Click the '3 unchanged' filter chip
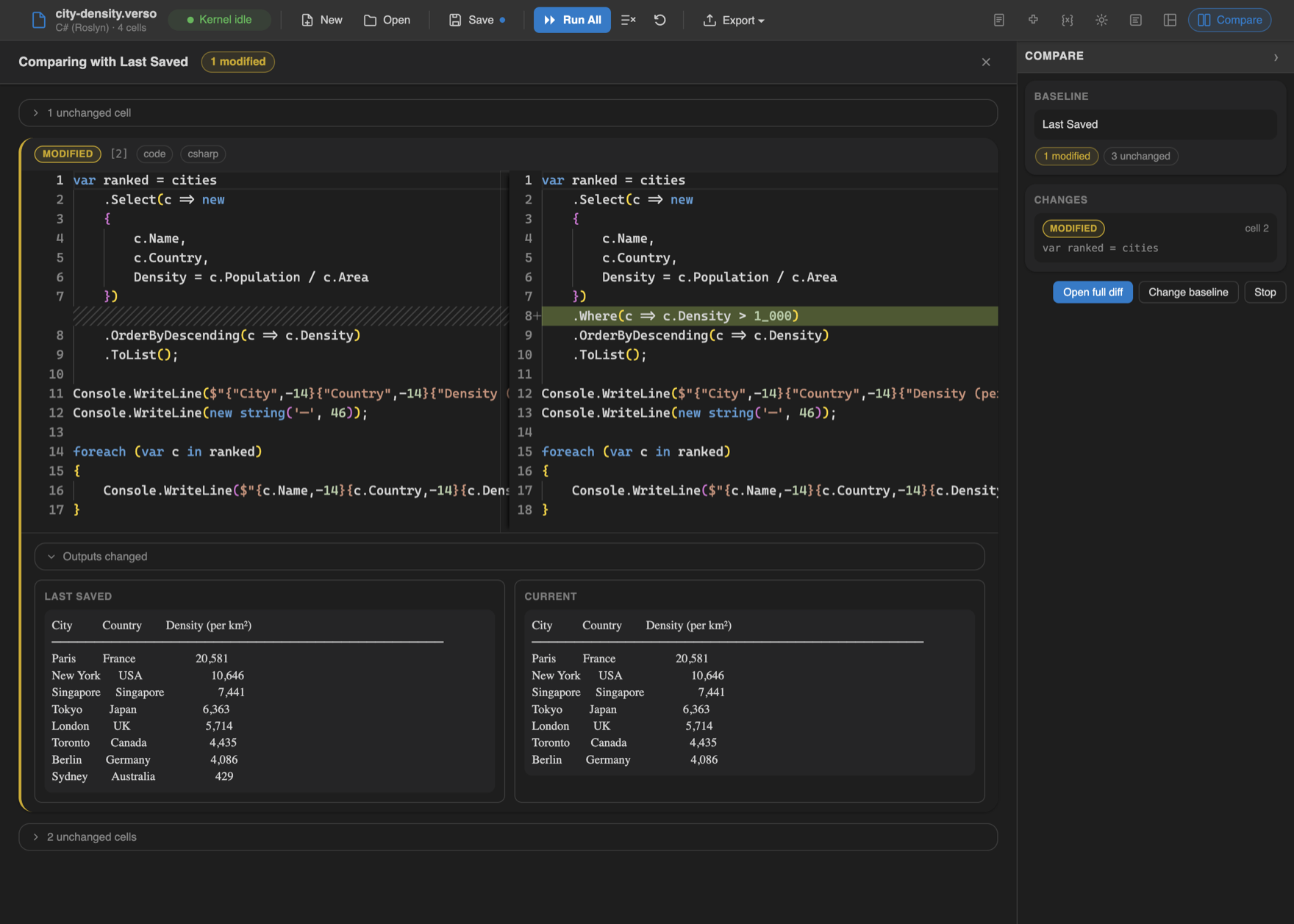This screenshot has width=1294, height=924. coord(1140,156)
